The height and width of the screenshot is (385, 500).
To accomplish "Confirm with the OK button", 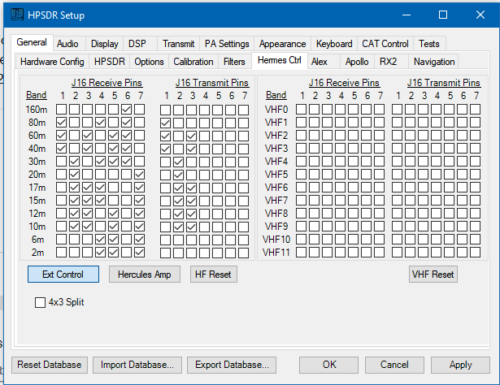I will point(329,365).
